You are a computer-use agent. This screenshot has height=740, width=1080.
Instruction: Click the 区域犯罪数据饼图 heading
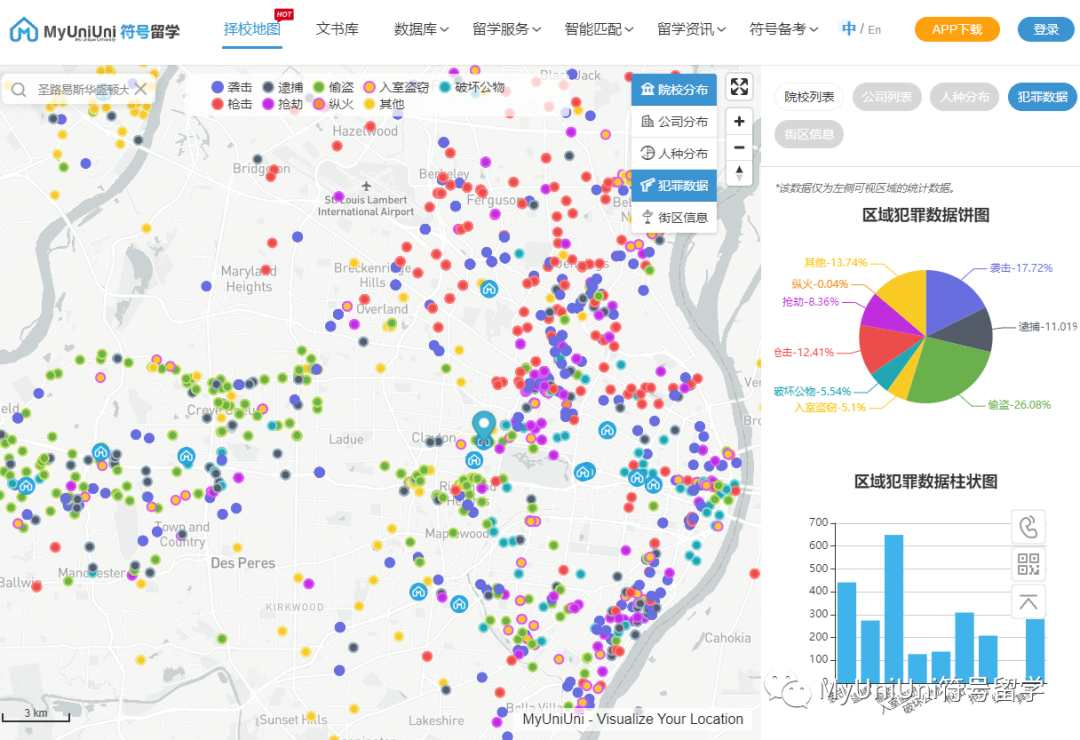[926, 215]
